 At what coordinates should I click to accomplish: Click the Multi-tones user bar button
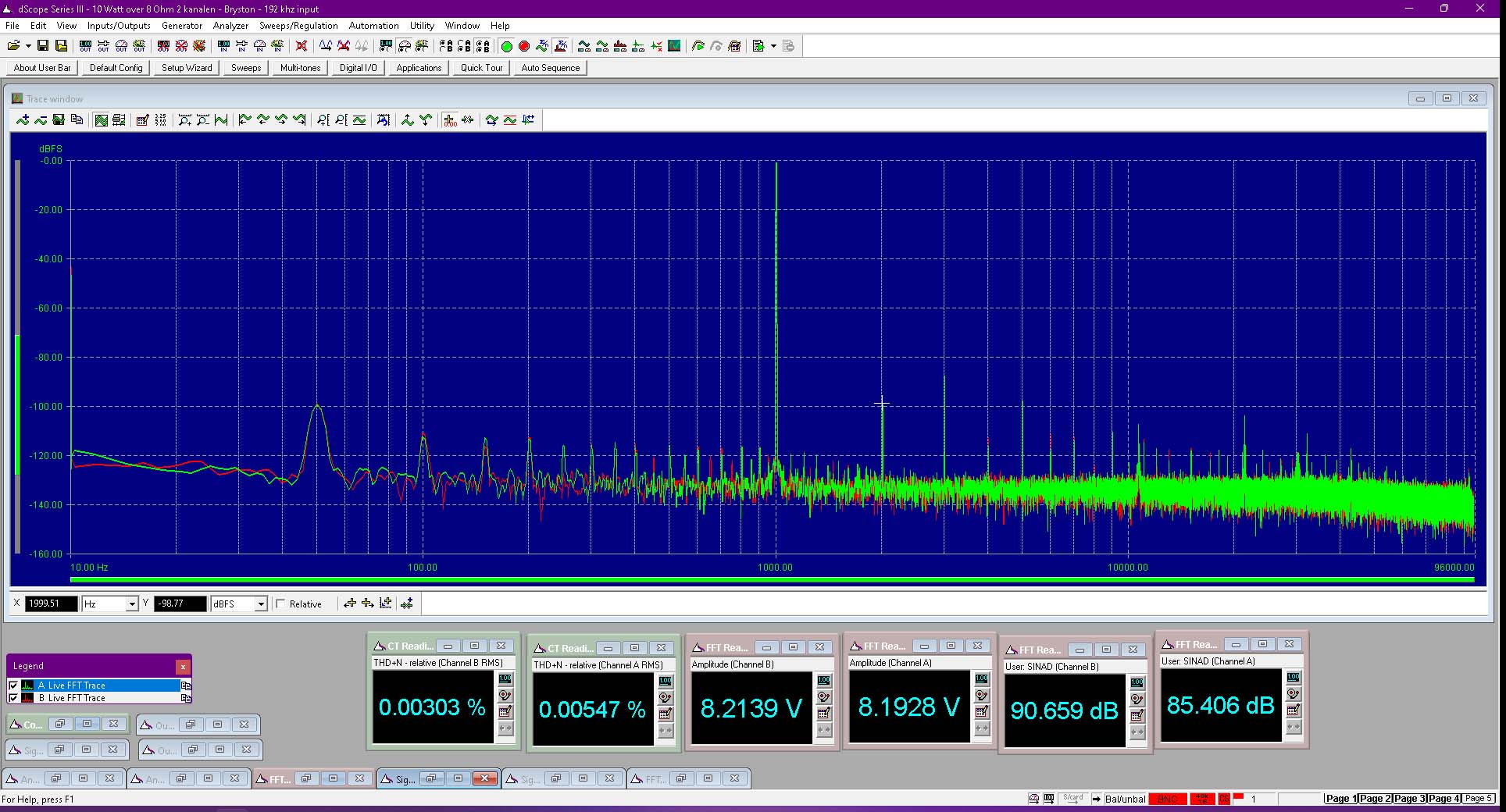click(x=301, y=68)
